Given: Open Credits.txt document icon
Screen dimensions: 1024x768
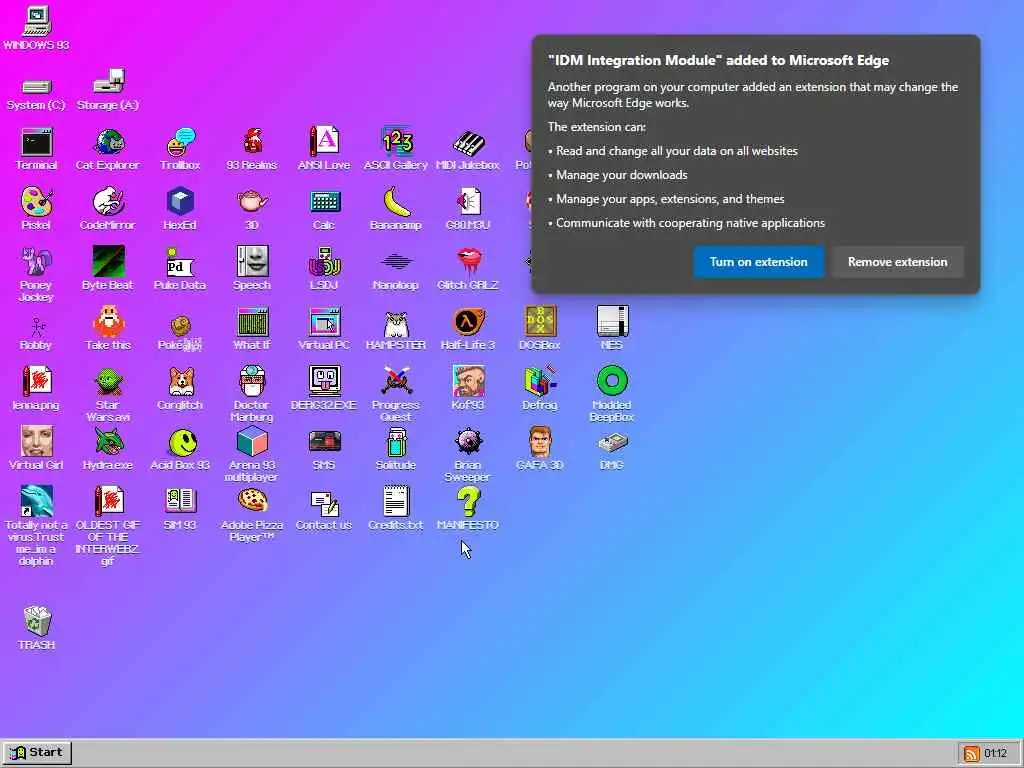Looking at the screenshot, I should point(396,502).
